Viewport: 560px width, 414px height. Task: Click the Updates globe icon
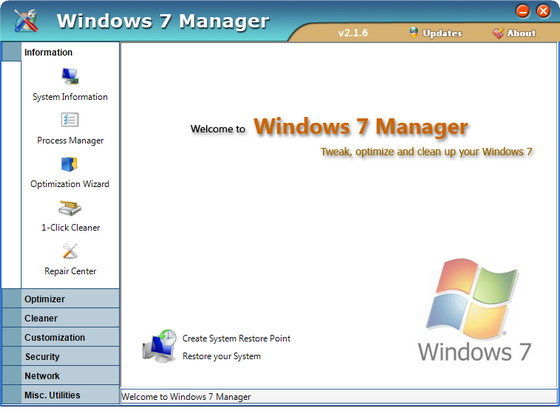pos(414,33)
